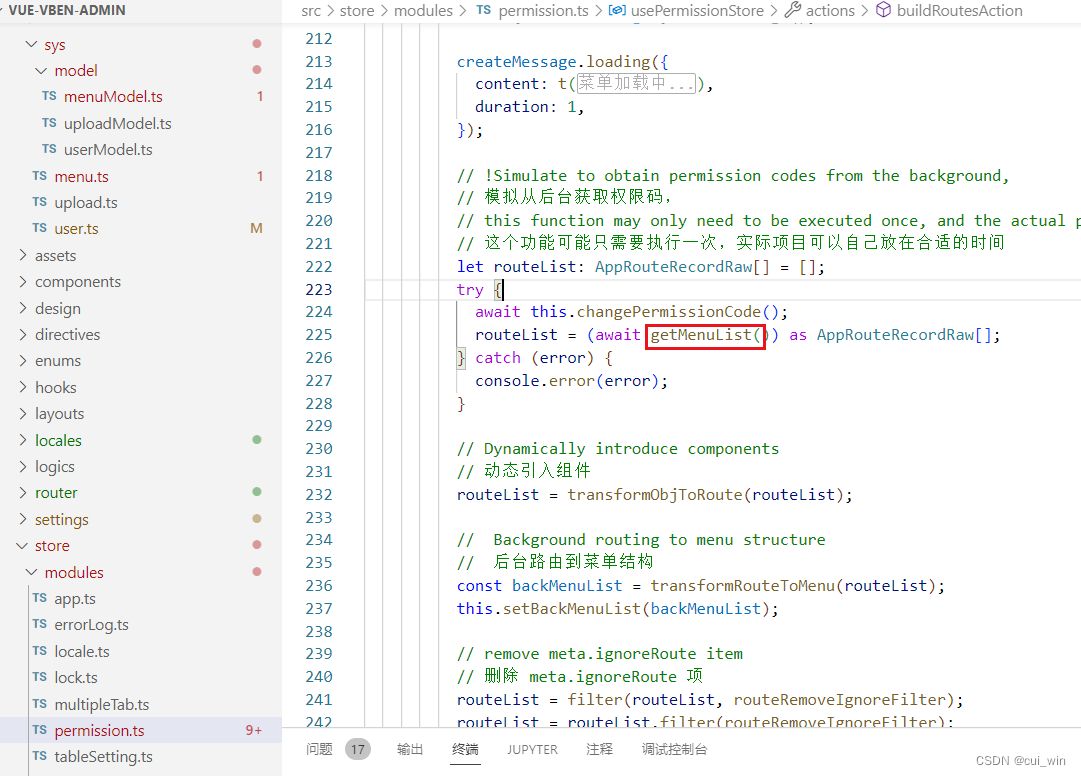Expand the locales folder

23,440
